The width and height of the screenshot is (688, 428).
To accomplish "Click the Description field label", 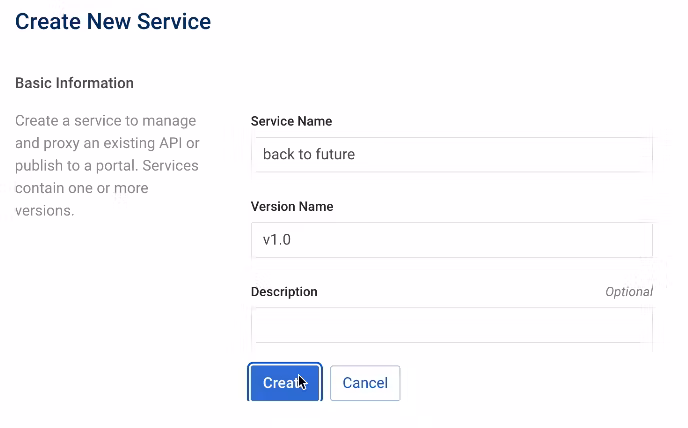I will 284,292.
